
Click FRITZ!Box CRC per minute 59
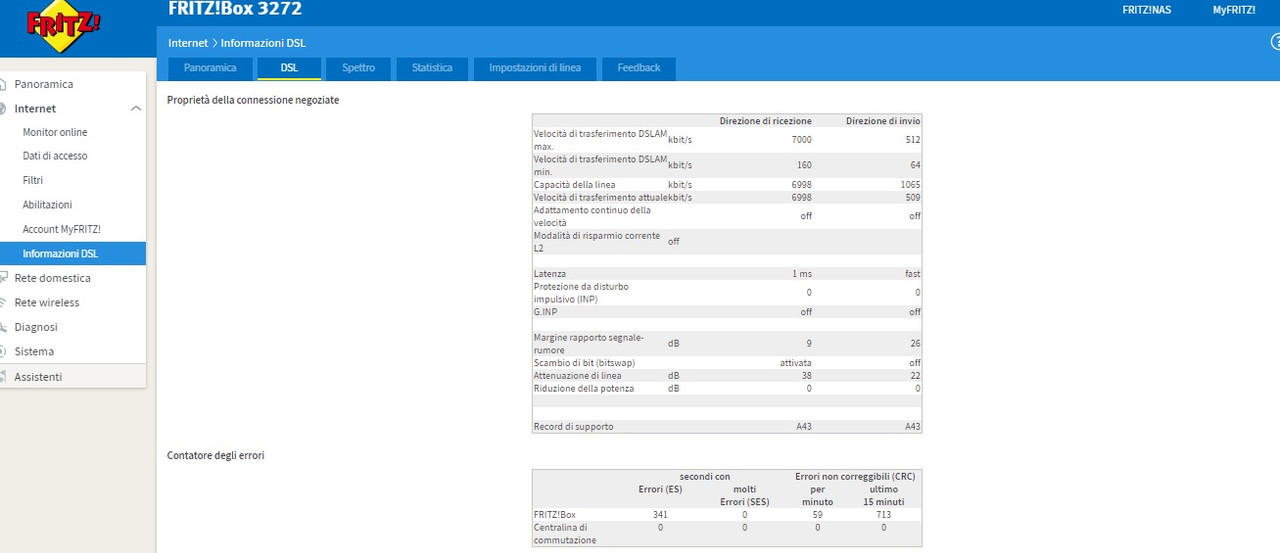(817, 515)
